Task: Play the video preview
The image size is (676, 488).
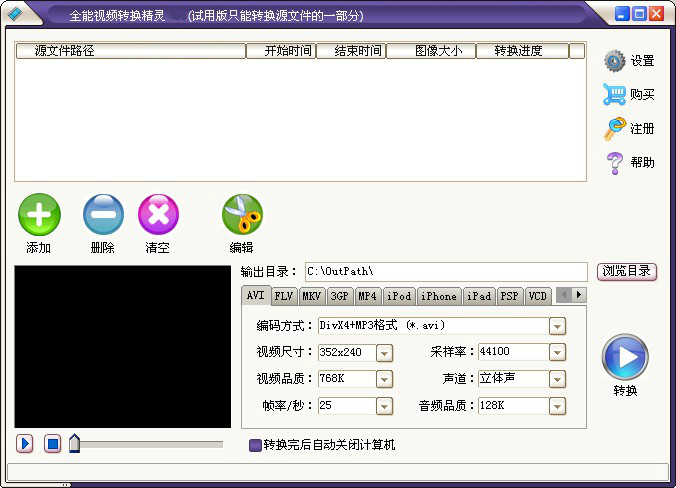Action: coord(25,444)
